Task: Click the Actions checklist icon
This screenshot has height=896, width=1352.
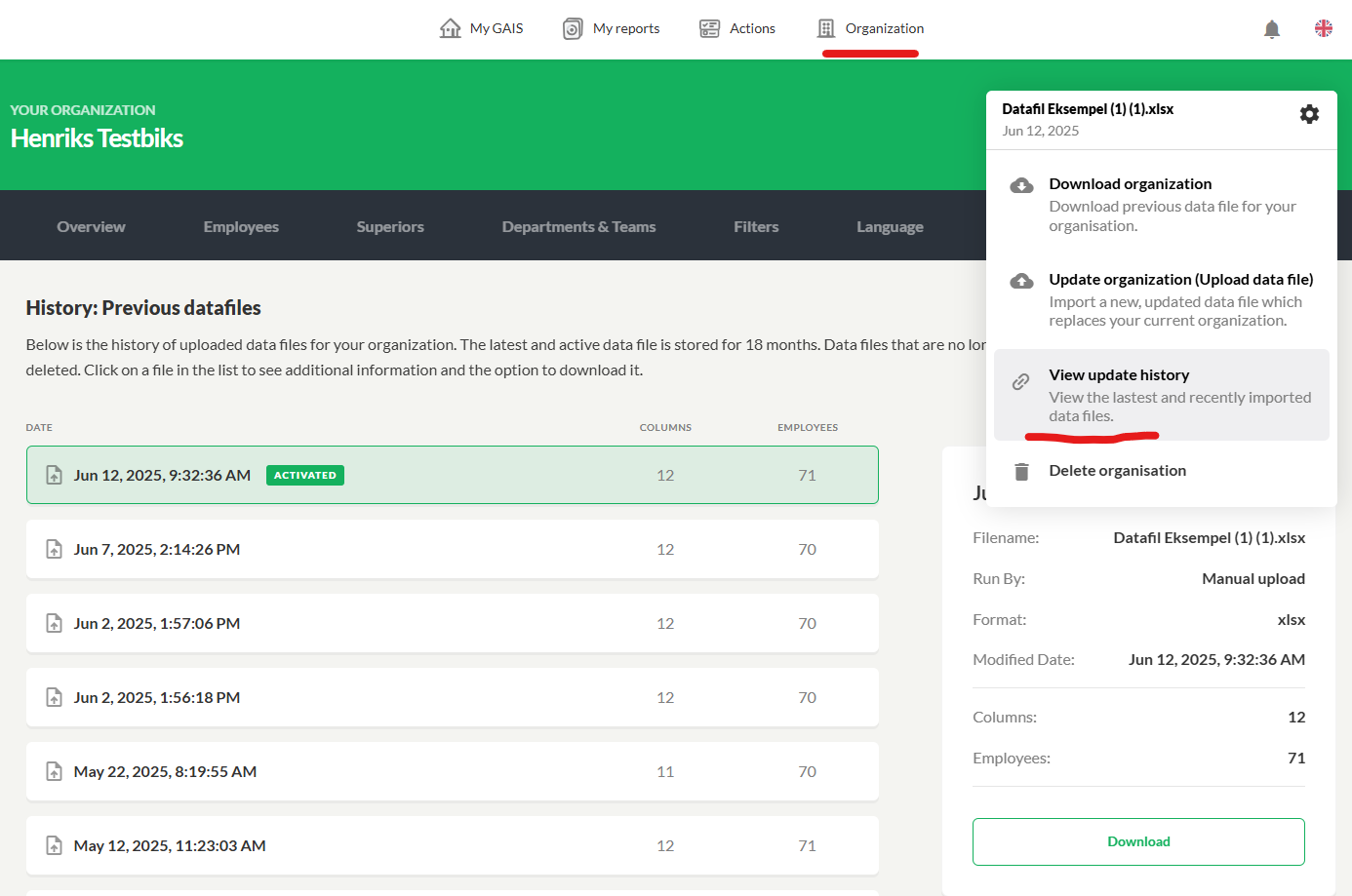Action: click(x=709, y=28)
